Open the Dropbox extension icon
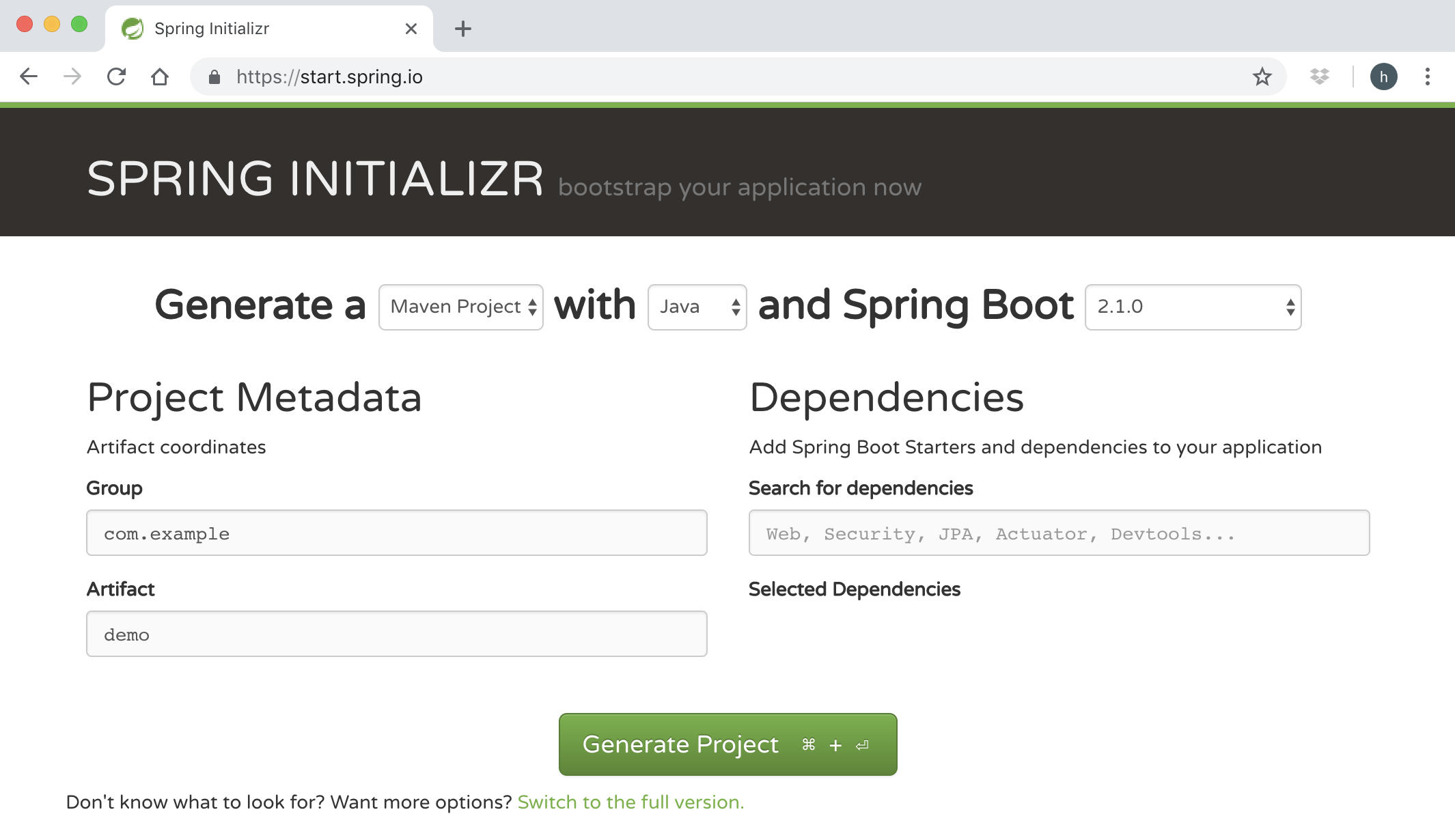 tap(1319, 76)
